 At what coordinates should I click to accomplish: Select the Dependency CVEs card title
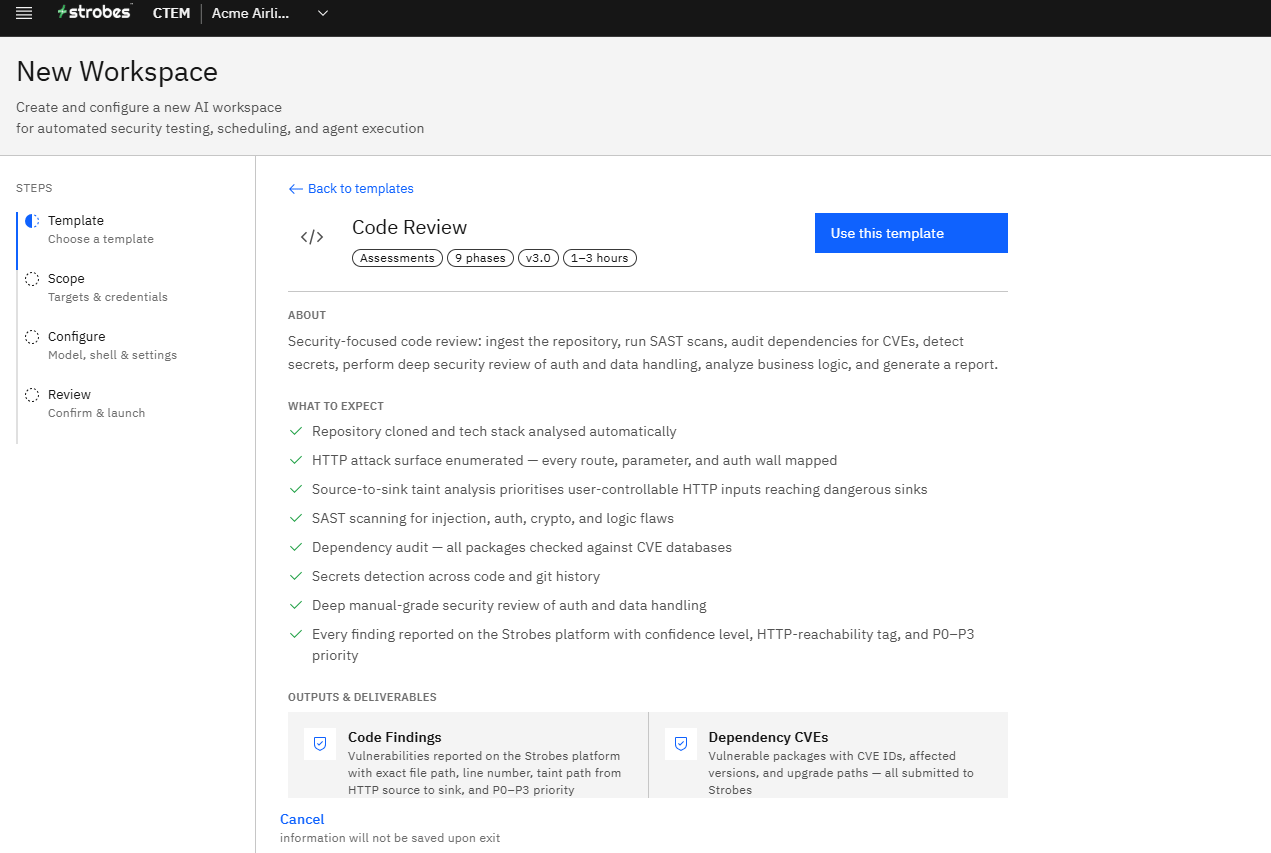[x=768, y=737]
